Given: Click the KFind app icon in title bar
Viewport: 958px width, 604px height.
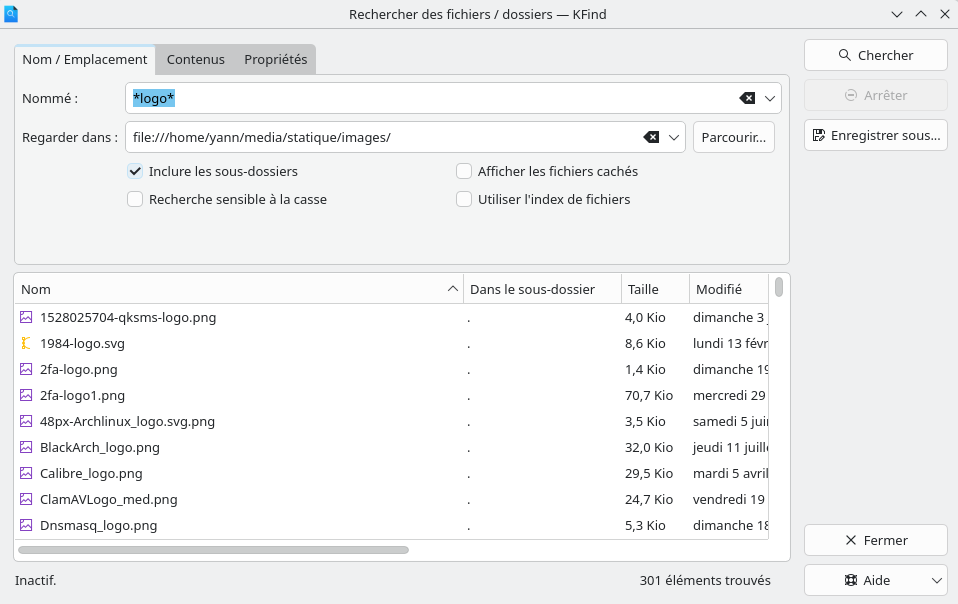Looking at the screenshot, I should [x=12, y=13].
